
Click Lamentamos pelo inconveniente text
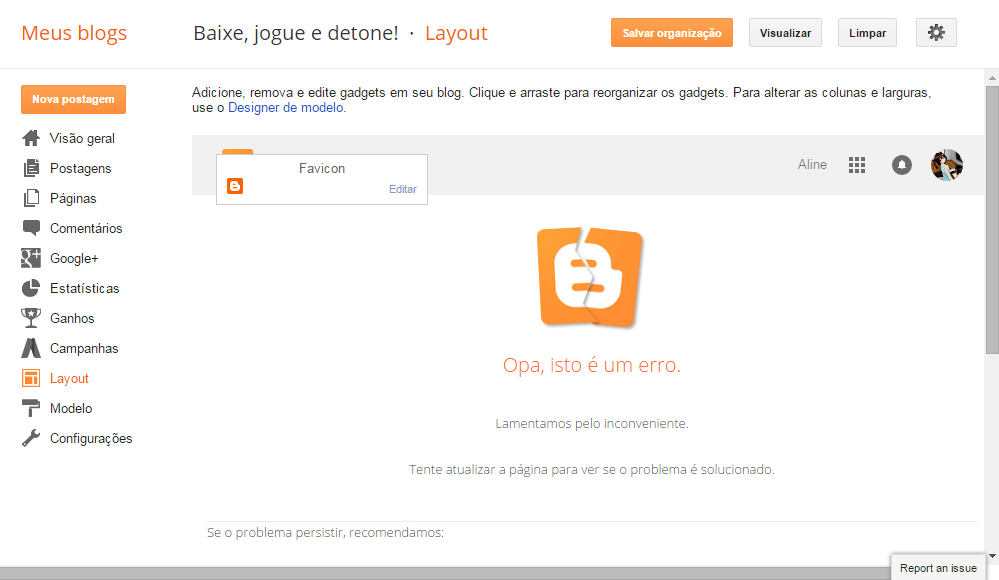click(592, 423)
